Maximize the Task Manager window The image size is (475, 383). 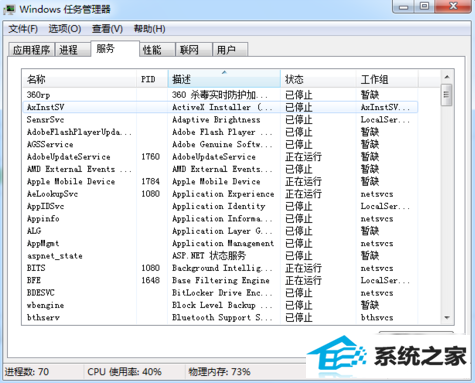coord(424,7)
